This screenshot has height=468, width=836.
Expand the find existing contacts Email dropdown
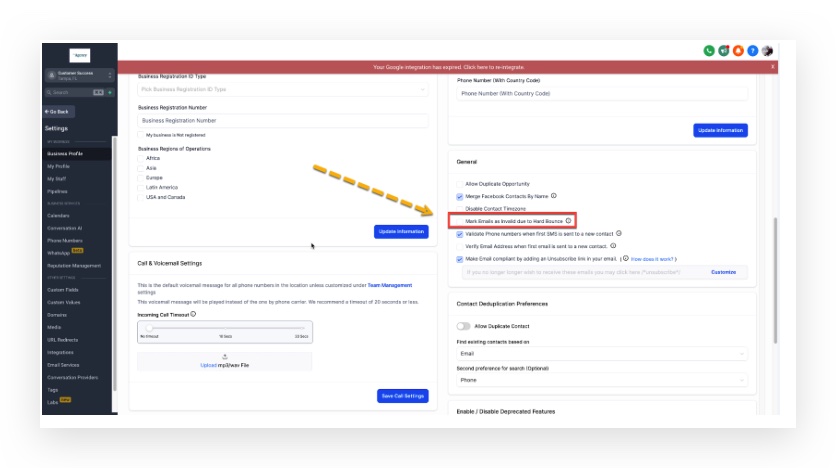point(601,353)
